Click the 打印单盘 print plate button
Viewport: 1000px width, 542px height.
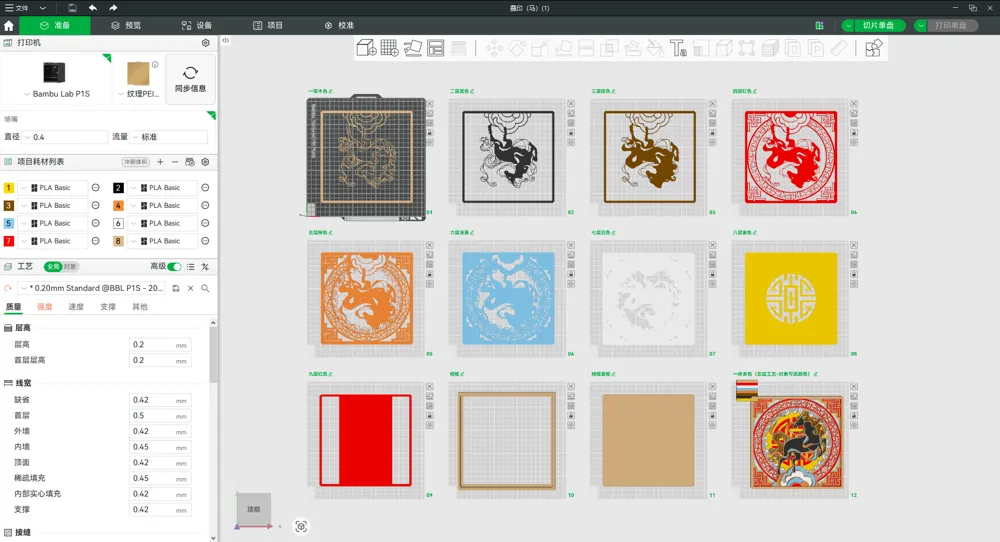pos(951,26)
